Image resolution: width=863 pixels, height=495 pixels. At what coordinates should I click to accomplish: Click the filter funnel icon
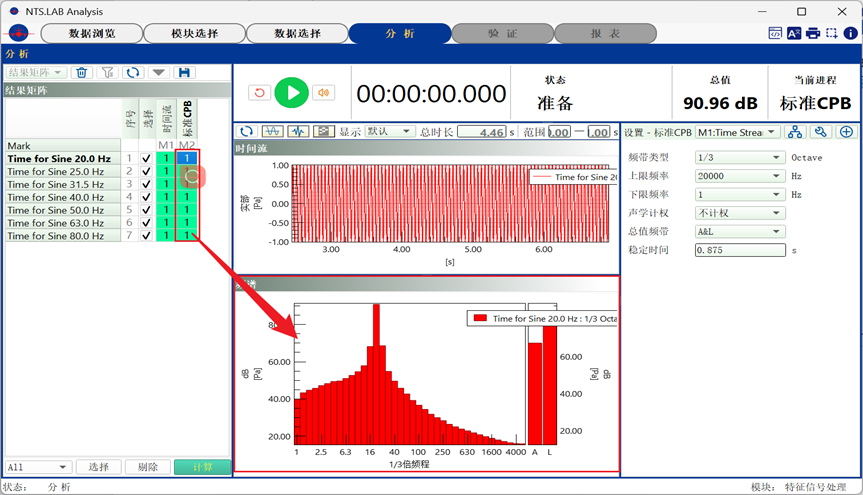(x=107, y=73)
